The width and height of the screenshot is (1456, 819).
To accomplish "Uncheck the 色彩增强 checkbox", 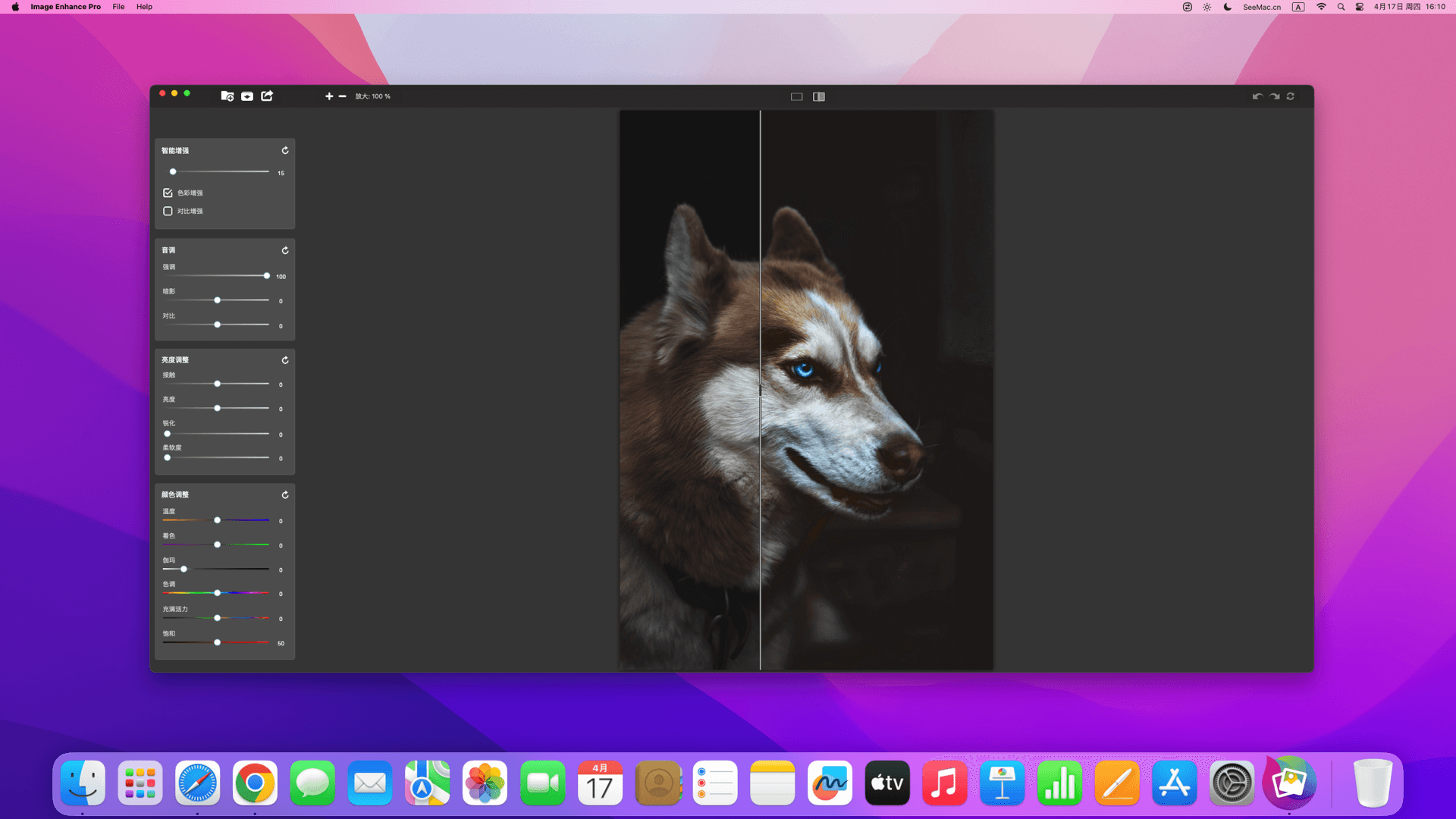I will click(x=168, y=193).
